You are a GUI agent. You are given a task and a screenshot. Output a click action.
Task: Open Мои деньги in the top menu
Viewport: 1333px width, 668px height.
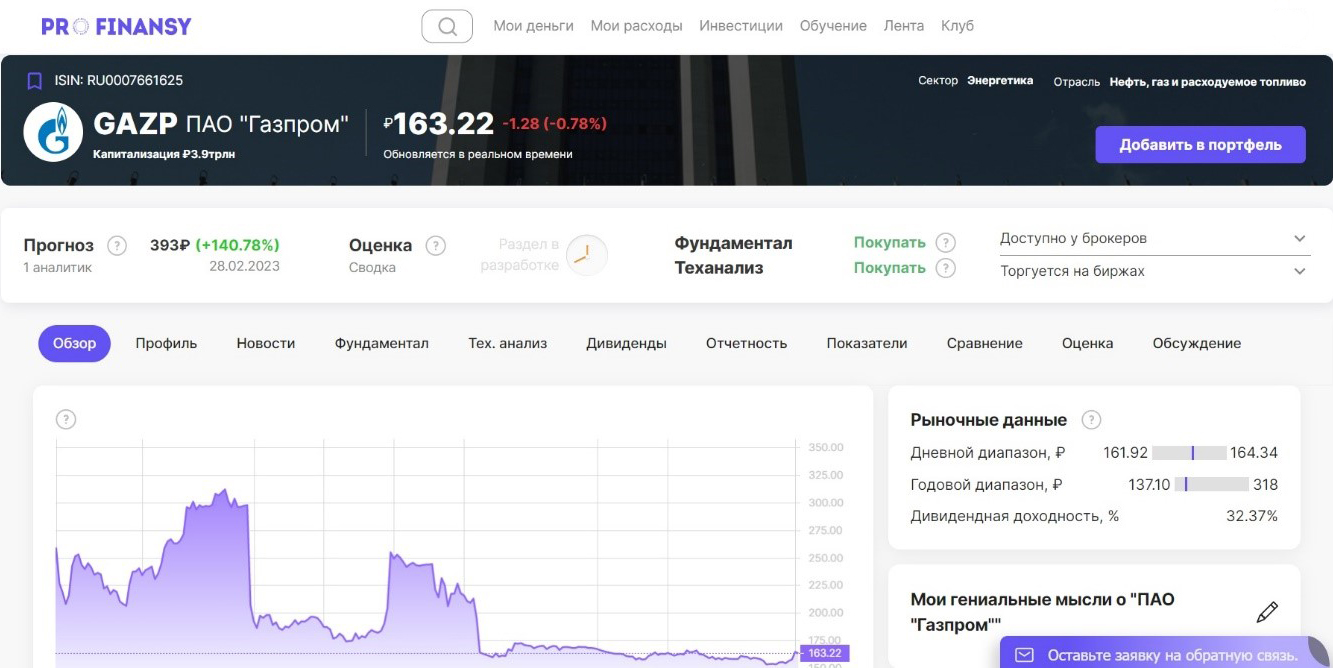point(533,26)
